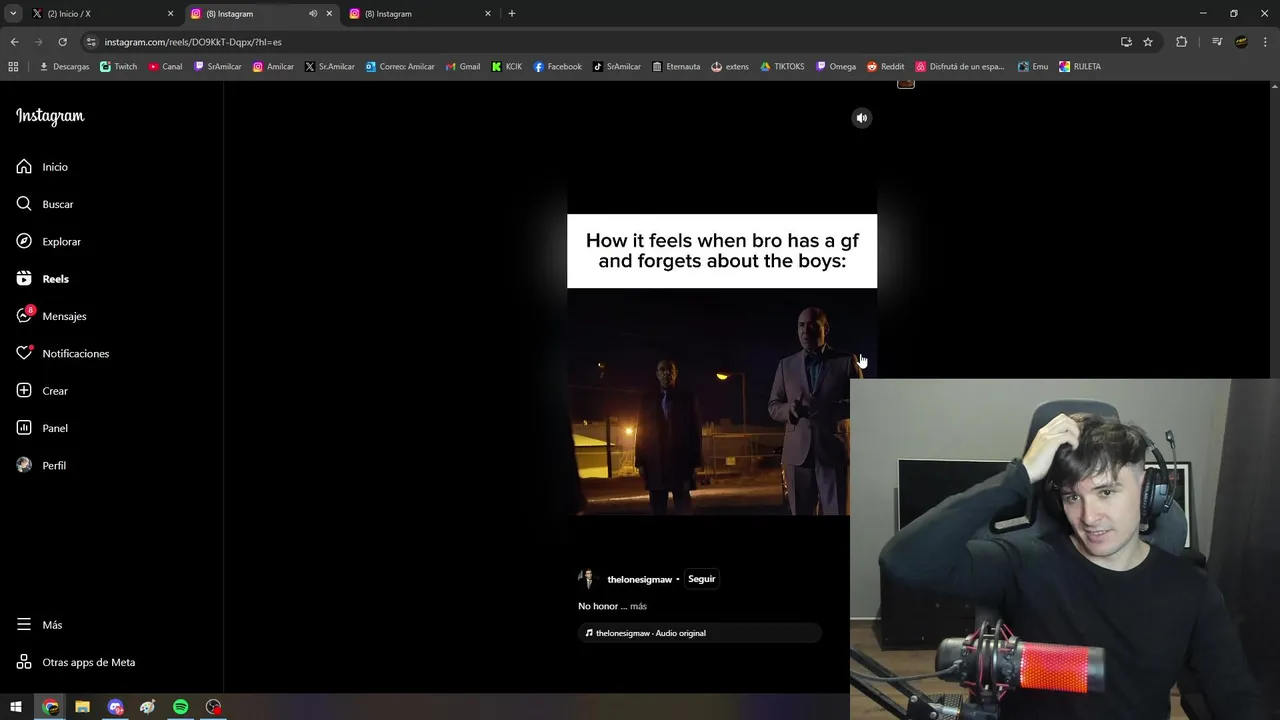Open Omega bookmark
The width and height of the screenshot is (1280, 720).
pyautogui.click(x=835, y=67)
